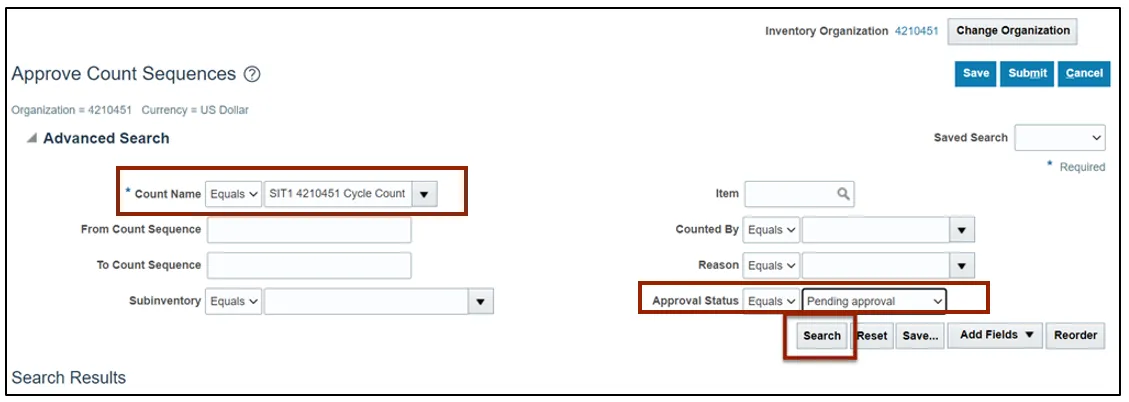Click the 4210451 inventory organization link
The image size is (1129, 402).
click(915, 31)
